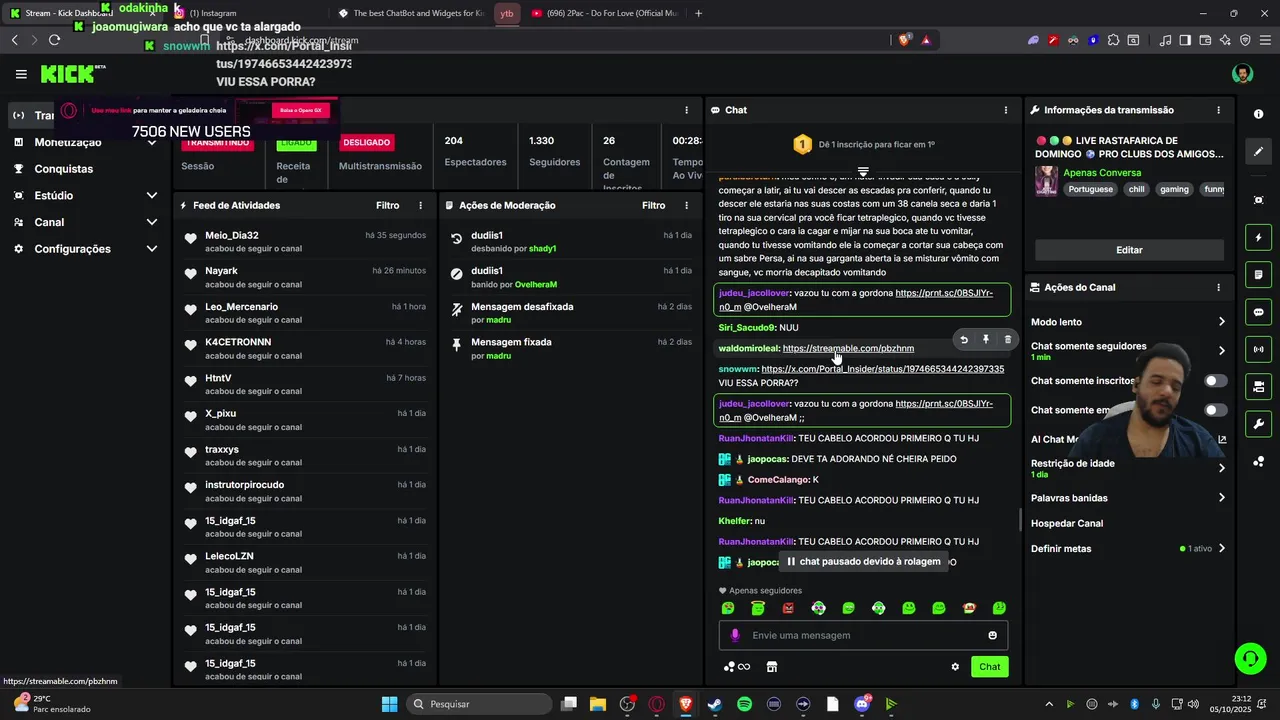Switch to the ChatBot and Widgets tab
1280x720 pixels.
(410, 13)
